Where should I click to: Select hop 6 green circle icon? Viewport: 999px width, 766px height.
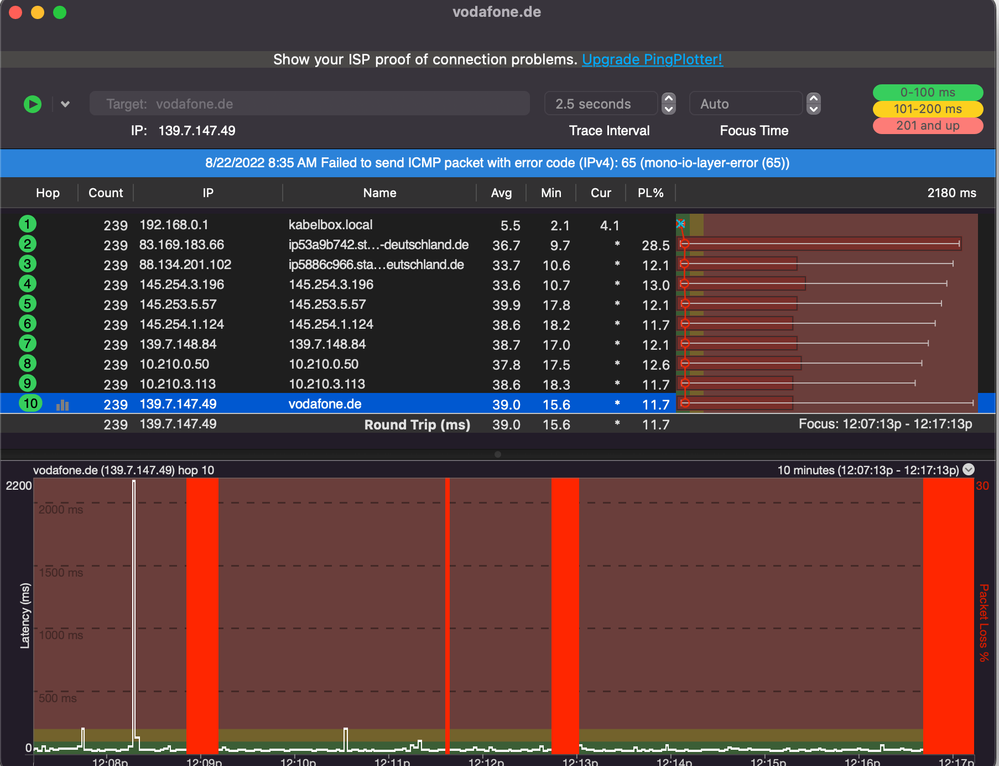[27, 324]
